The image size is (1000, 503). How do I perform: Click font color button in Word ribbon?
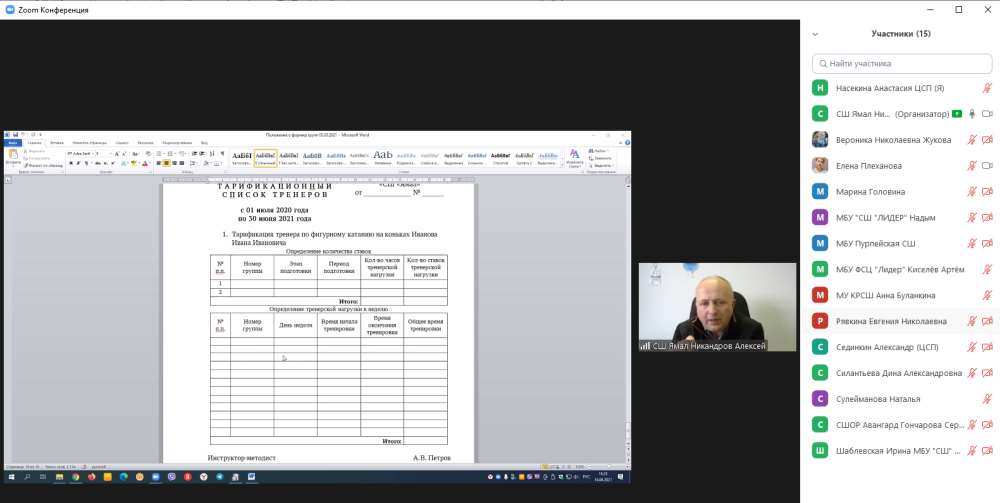[145, 164]
